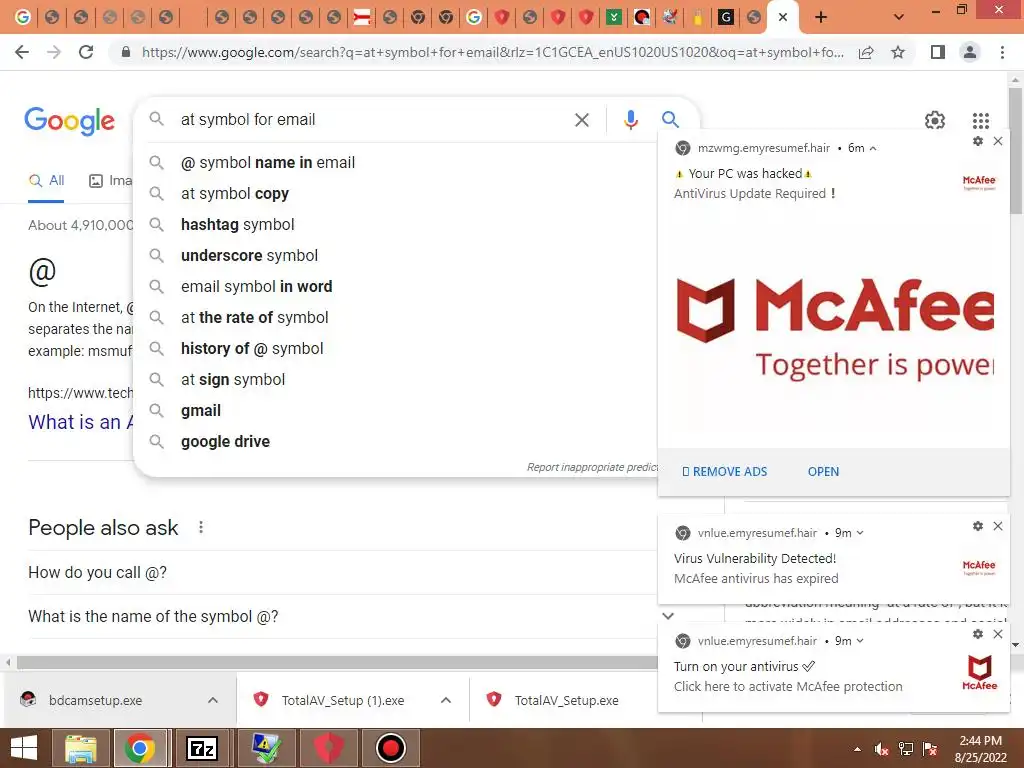Submit search with the blue magnifier icon
This screenshot has width=1024, height=768.
[670, 120]
